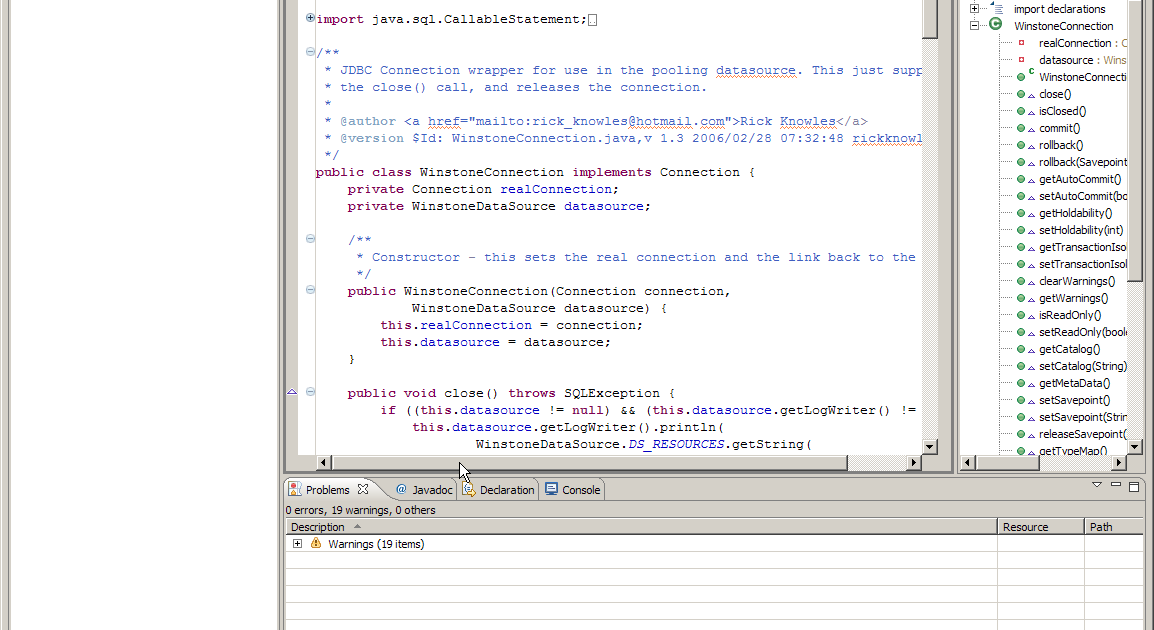This screenshot has width=1154, height=630.
Task: Expand the folded import java.sql.CallableStatement block
Action: 310,18
